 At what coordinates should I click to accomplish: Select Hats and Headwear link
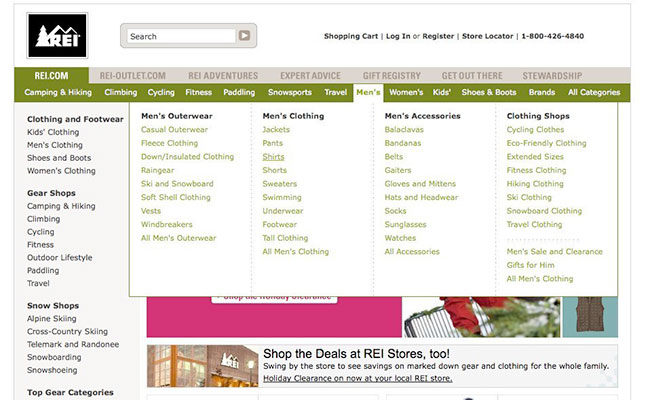(422, 198)
